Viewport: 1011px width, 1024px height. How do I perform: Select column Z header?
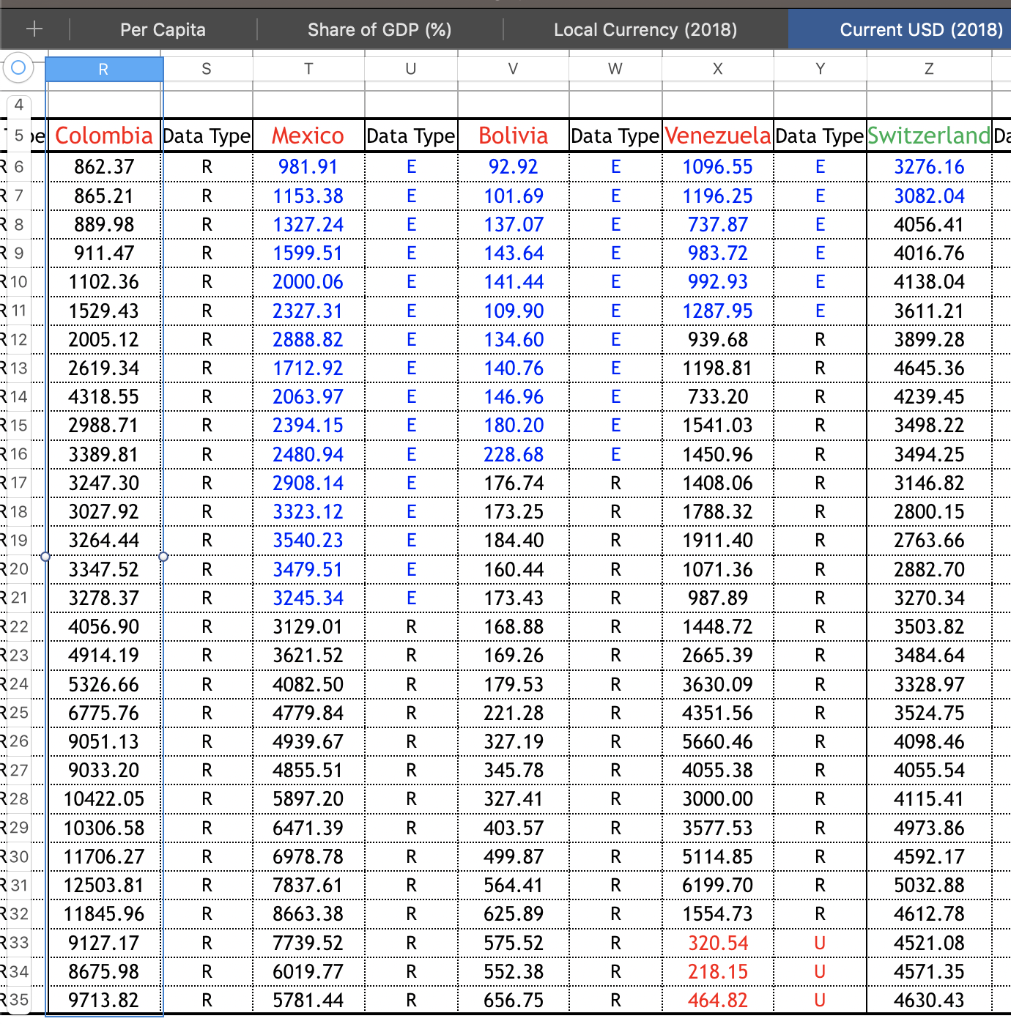(x=929, y=69)
